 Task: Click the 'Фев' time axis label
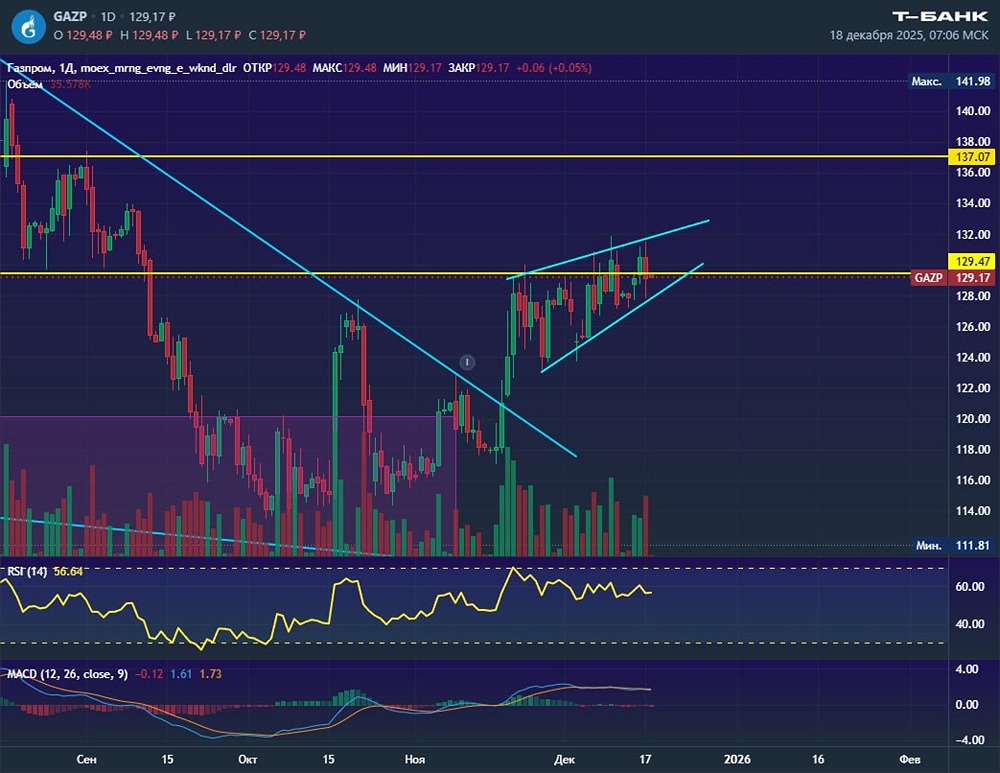[x=909, y=759]
